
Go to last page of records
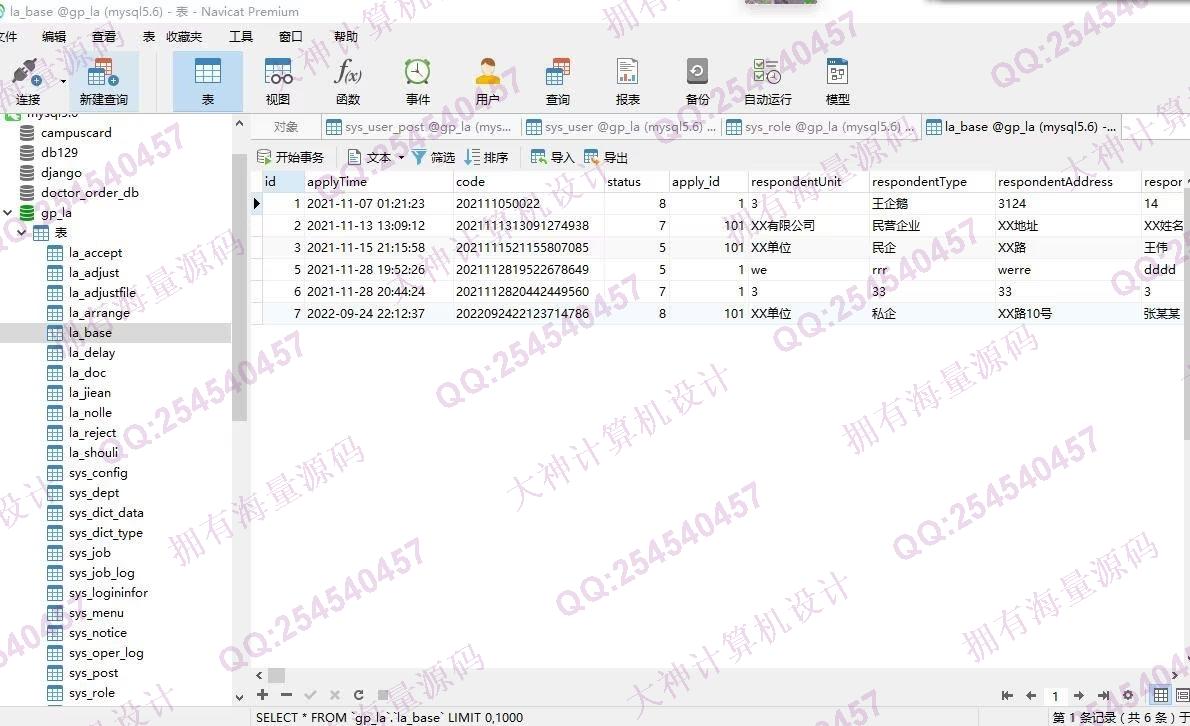1103,695
